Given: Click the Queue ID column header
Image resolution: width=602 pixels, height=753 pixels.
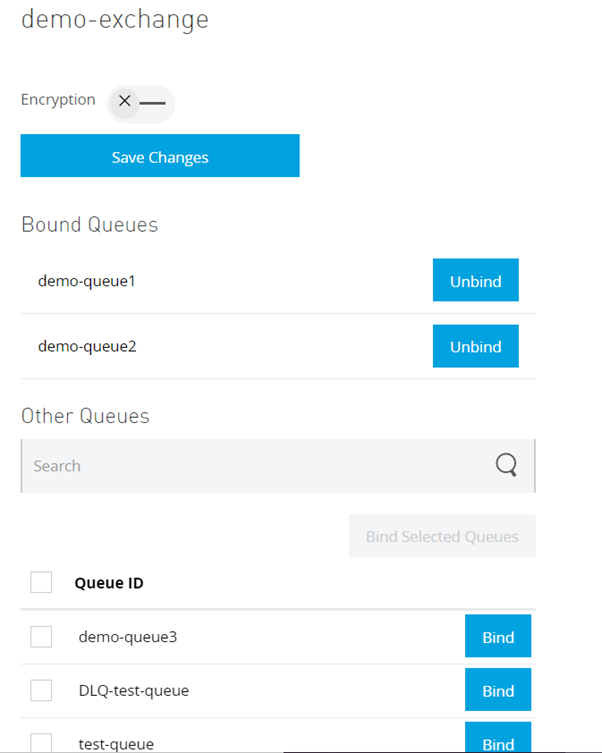Looking at the screenshot, I should [109, 583].
